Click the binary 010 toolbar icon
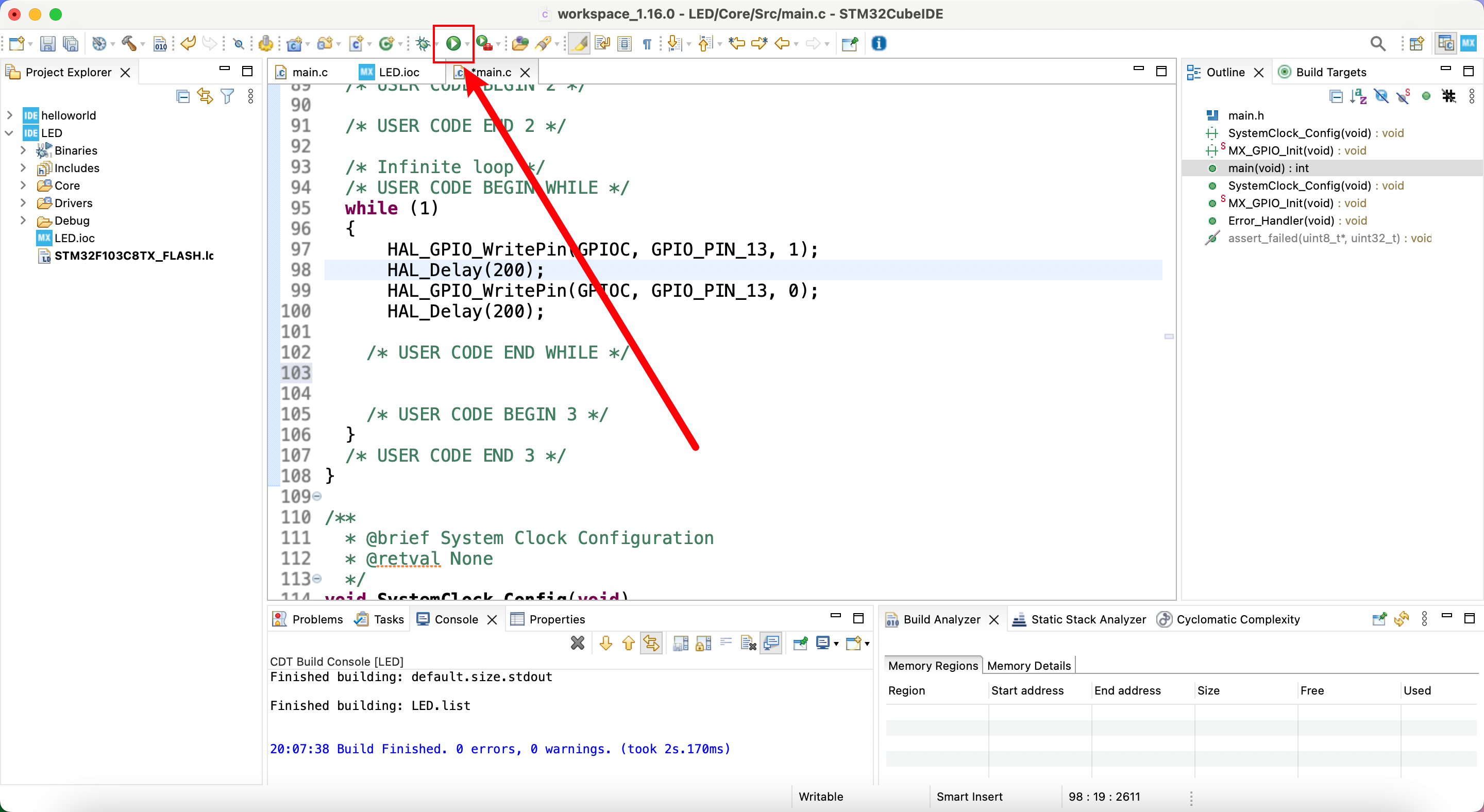Image resolution: width=1484 pixels, height=812 pixels. coord(160,43)
